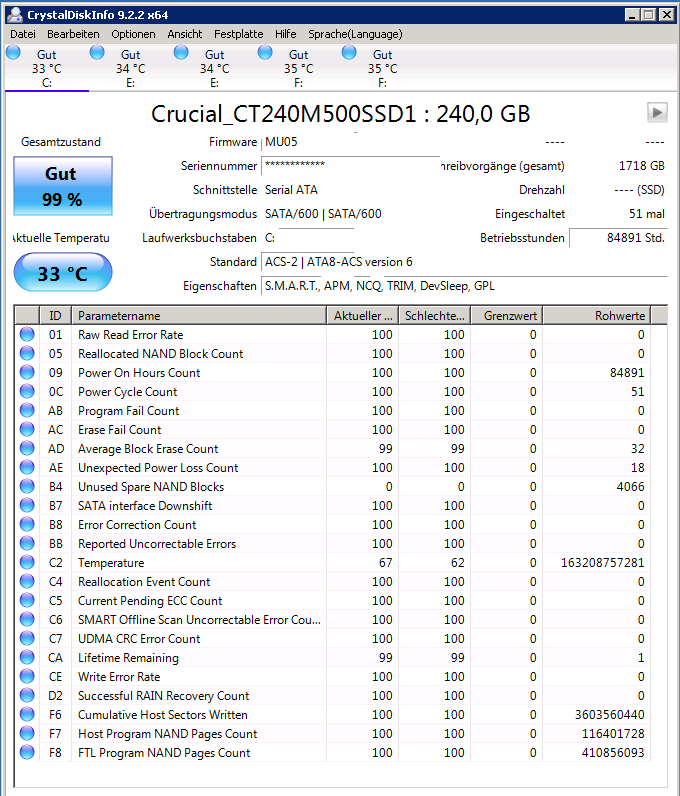
Task: Click the status orb for Reported Uncorrectable Errors
Action: click(x=27, y=544)
